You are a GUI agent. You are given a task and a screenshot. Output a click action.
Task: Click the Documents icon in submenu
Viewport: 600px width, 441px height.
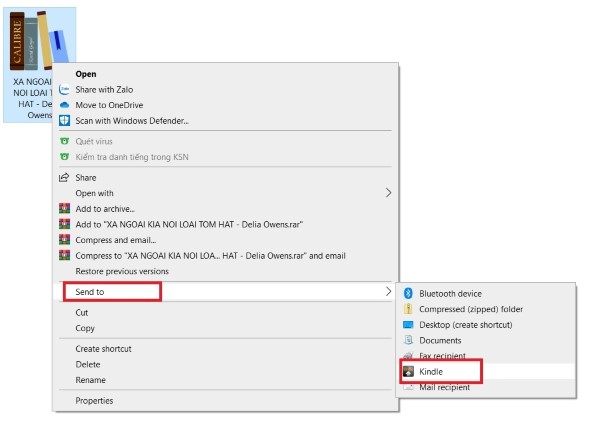407,340
